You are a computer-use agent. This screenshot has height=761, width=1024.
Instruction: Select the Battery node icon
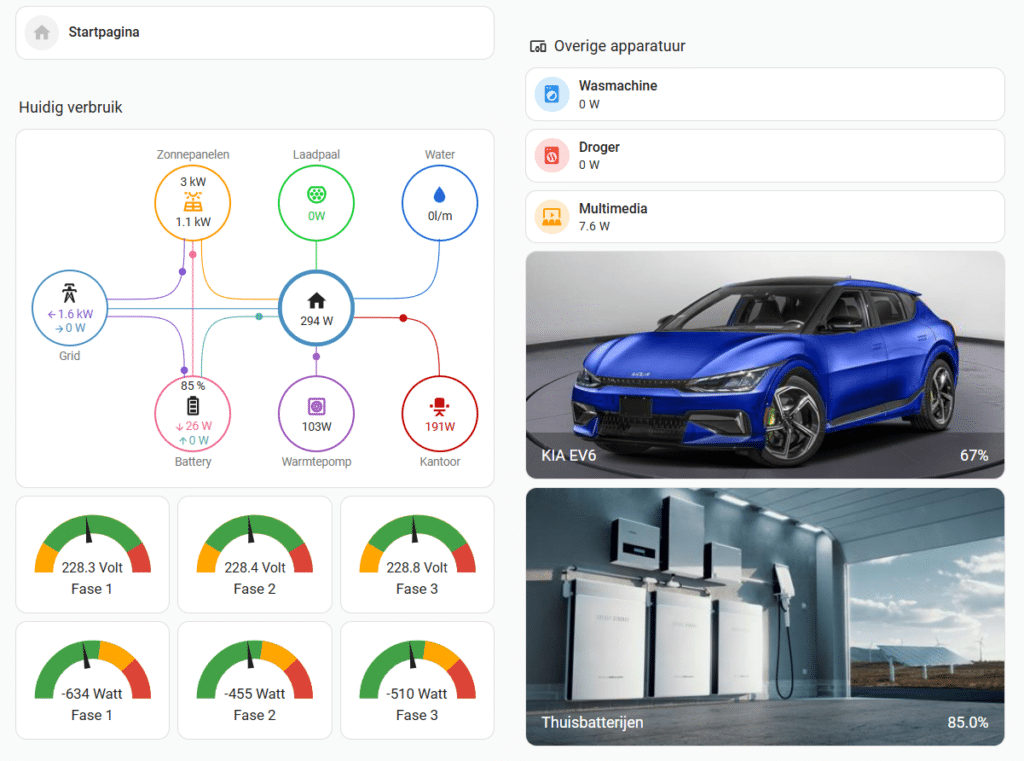click(193, 406)
